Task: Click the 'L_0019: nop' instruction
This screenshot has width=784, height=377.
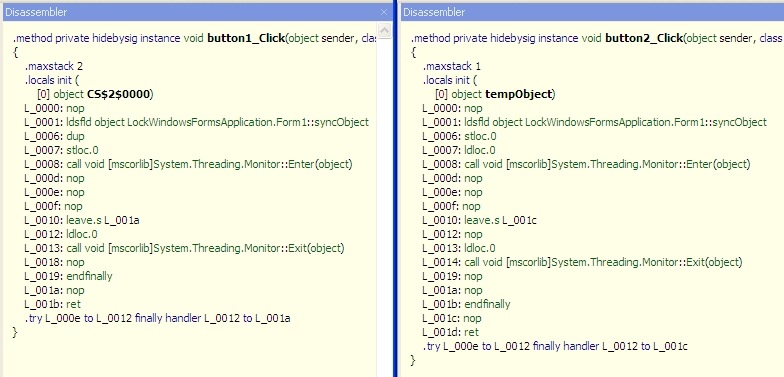Action: pos(452,276)
